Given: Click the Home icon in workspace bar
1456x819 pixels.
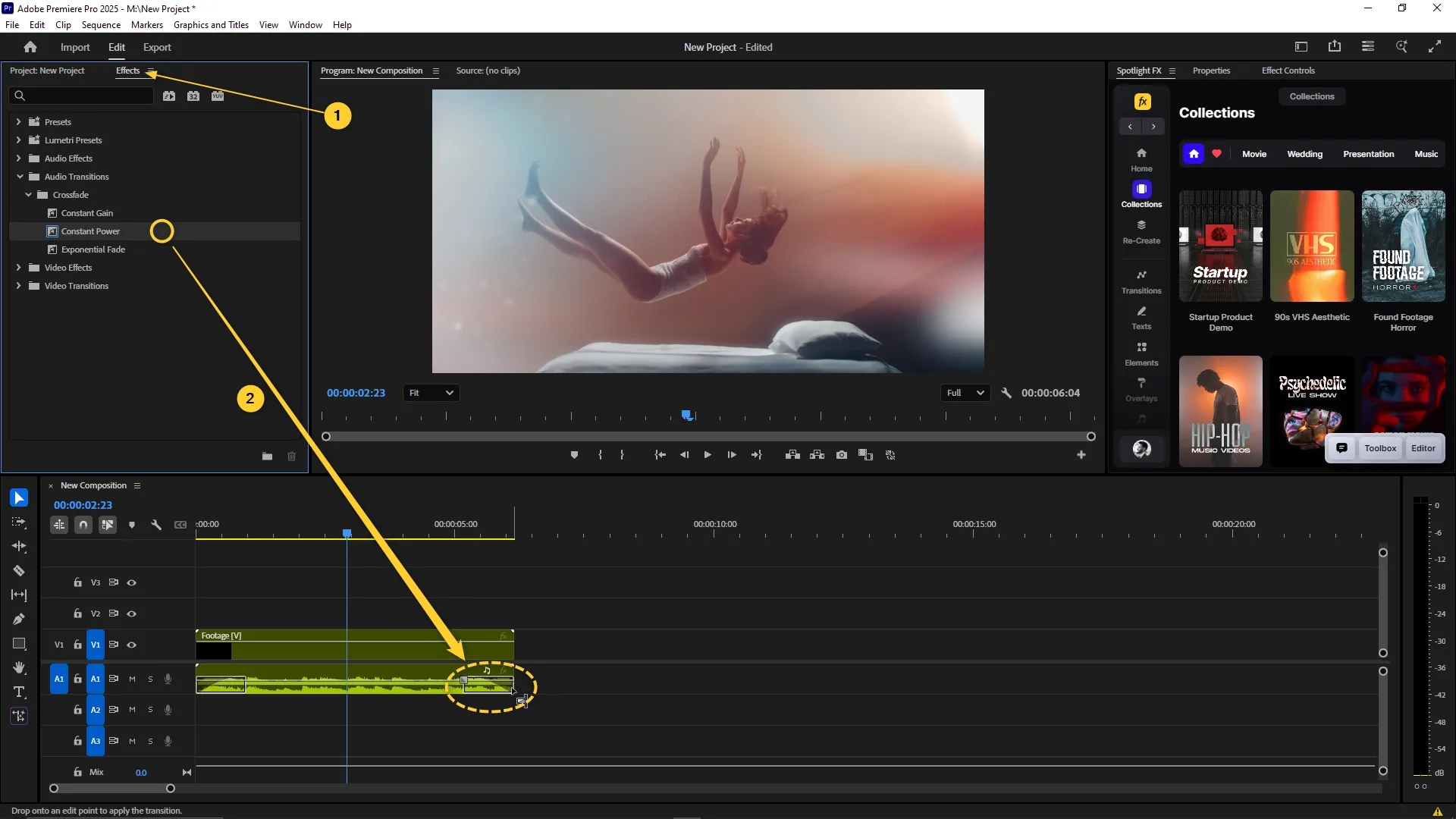Looking at the screenshot, I should [x=30, y=47].
